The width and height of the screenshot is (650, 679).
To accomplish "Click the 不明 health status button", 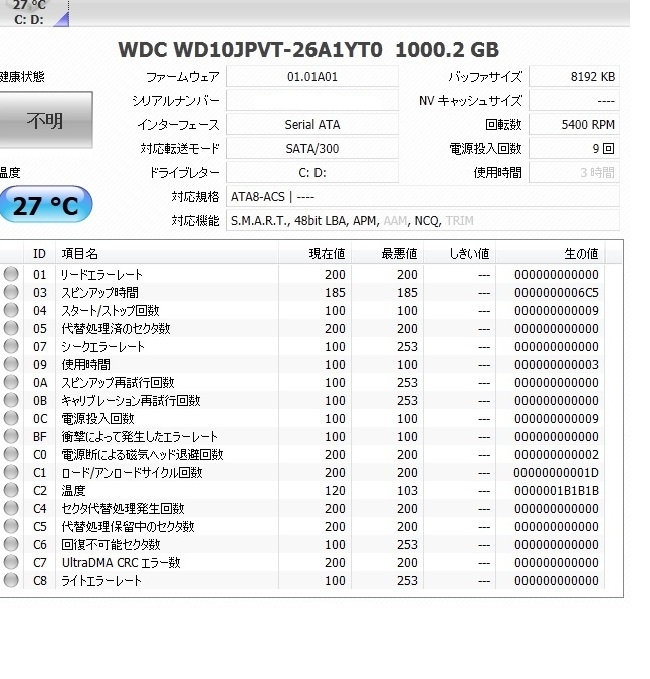I will [x=45, y=120].
